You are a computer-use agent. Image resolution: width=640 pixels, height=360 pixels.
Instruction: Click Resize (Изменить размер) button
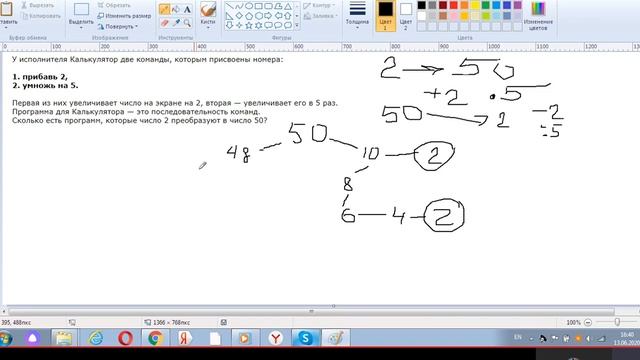click(124, 16)
